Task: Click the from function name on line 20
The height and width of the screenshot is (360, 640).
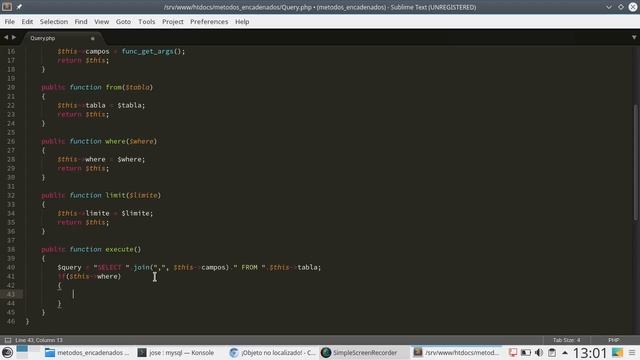Action: (113, 87)
